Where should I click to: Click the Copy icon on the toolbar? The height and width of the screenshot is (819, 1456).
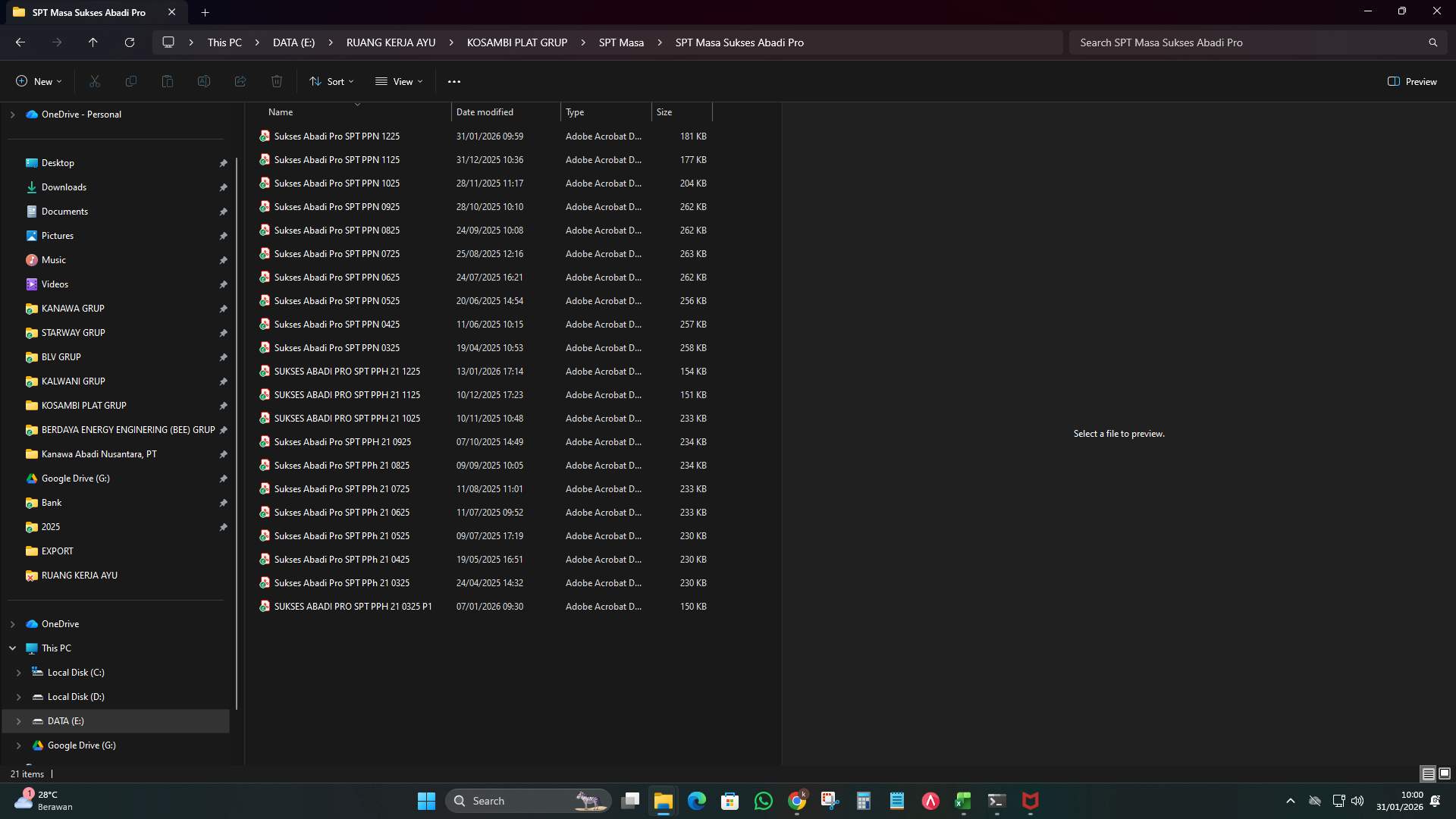[130, 81]
